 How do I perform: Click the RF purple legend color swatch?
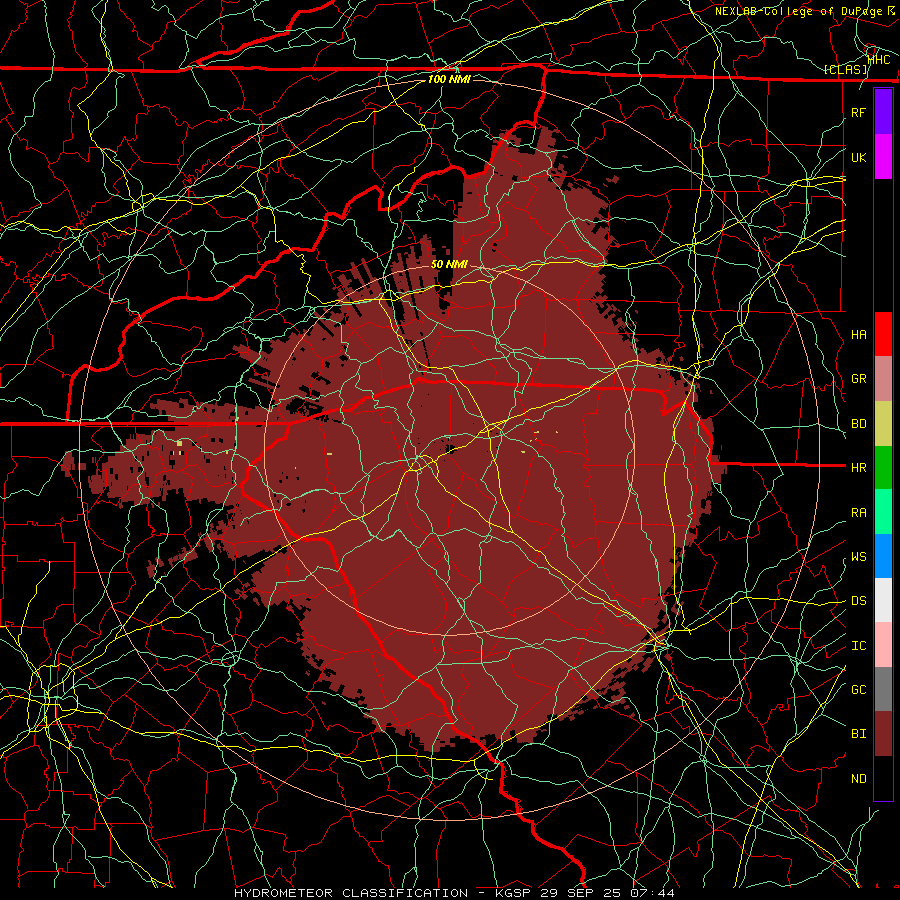(883, 112)
